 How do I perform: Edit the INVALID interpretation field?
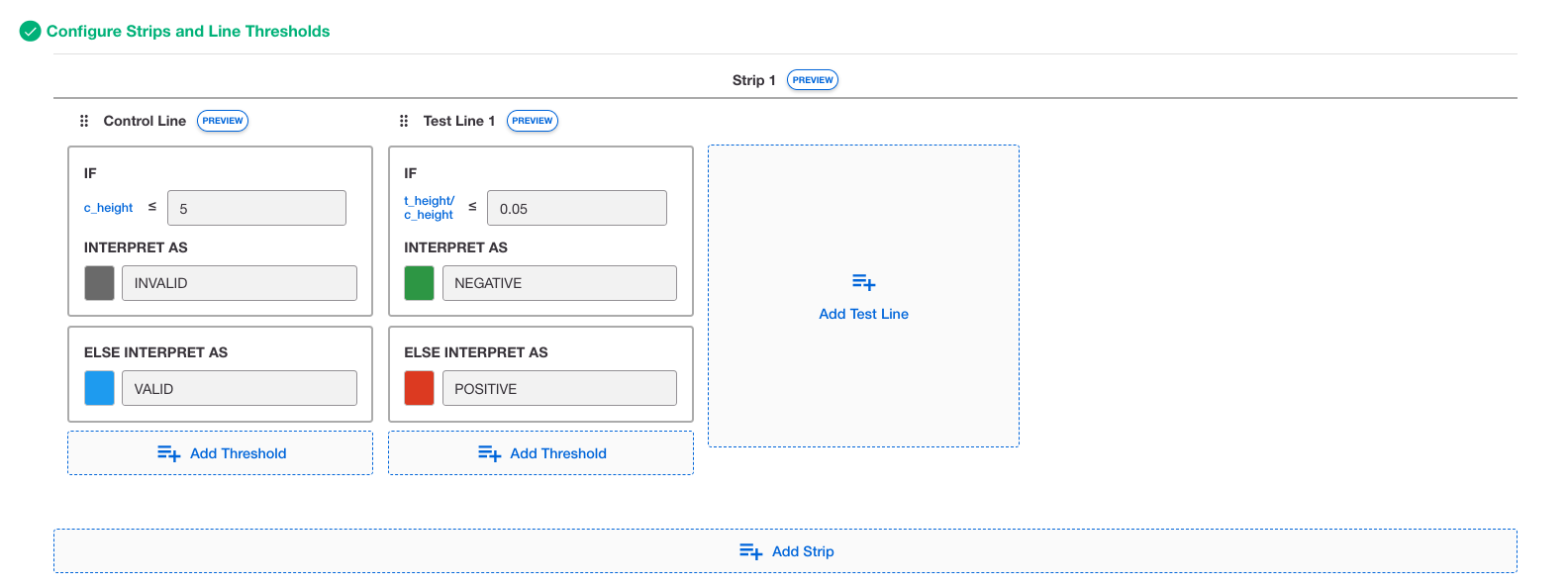click(x=240, y=283)
